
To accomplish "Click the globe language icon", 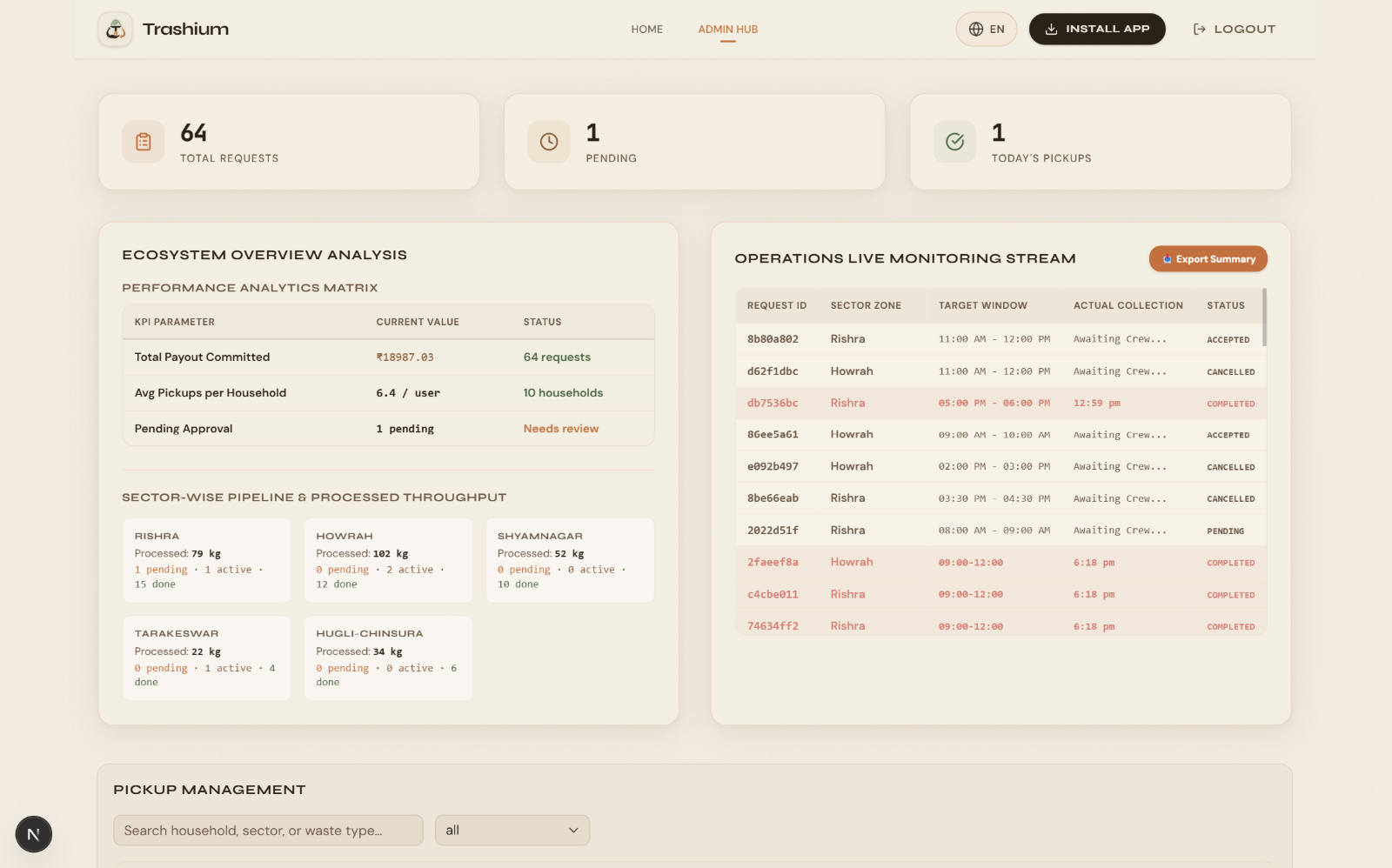I will coord(976,30).
